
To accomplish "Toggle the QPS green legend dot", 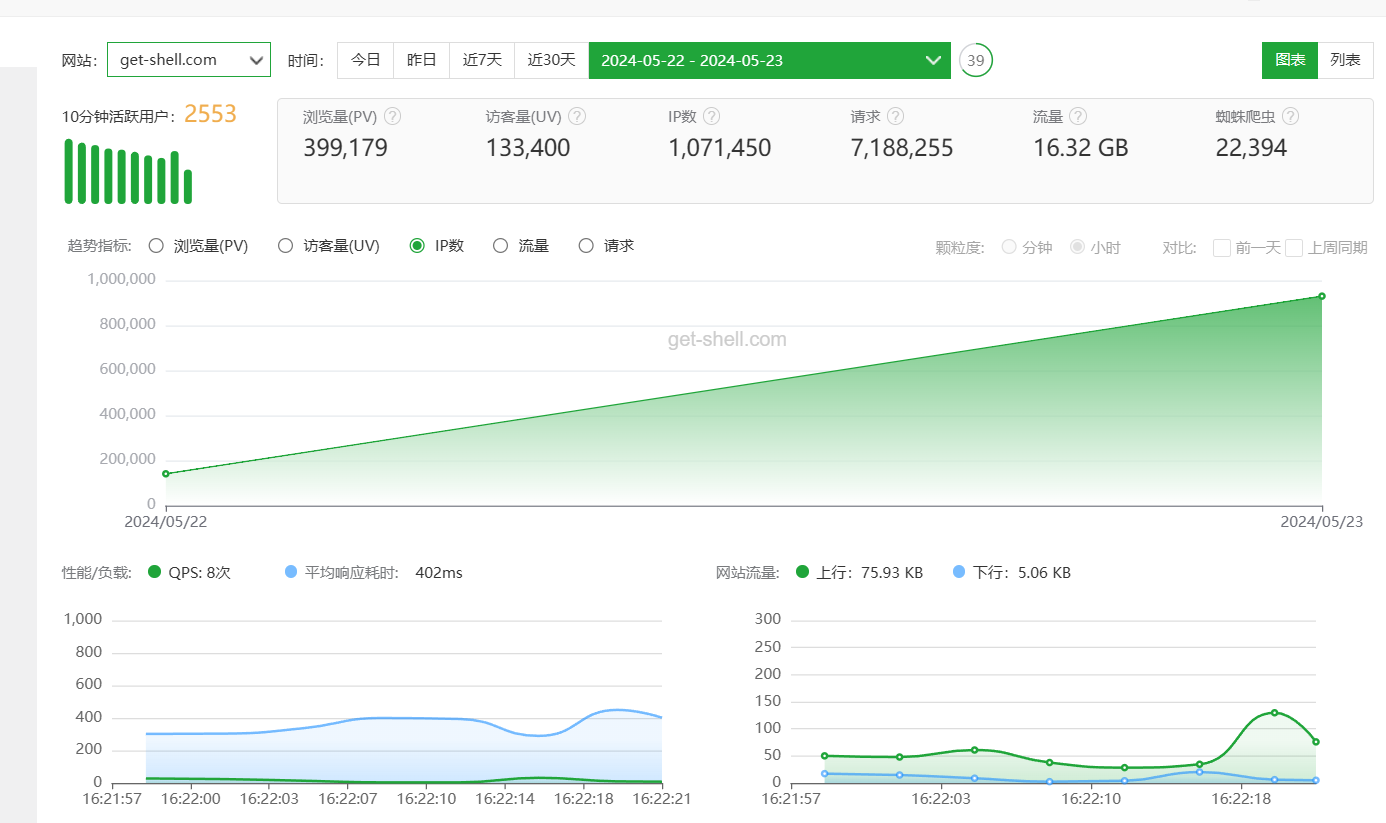I will tap(154, 572).
